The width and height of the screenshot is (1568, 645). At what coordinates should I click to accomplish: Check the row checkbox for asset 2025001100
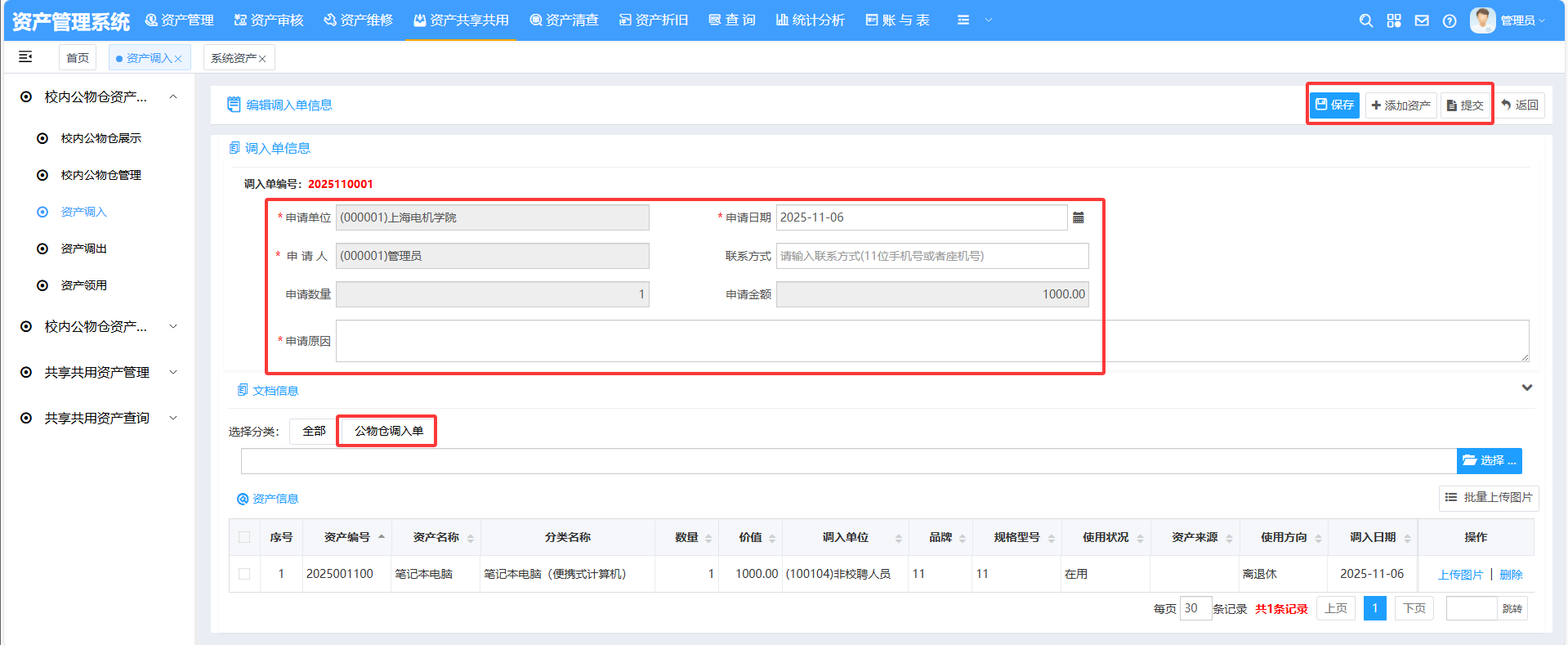[x=244, y=574]
